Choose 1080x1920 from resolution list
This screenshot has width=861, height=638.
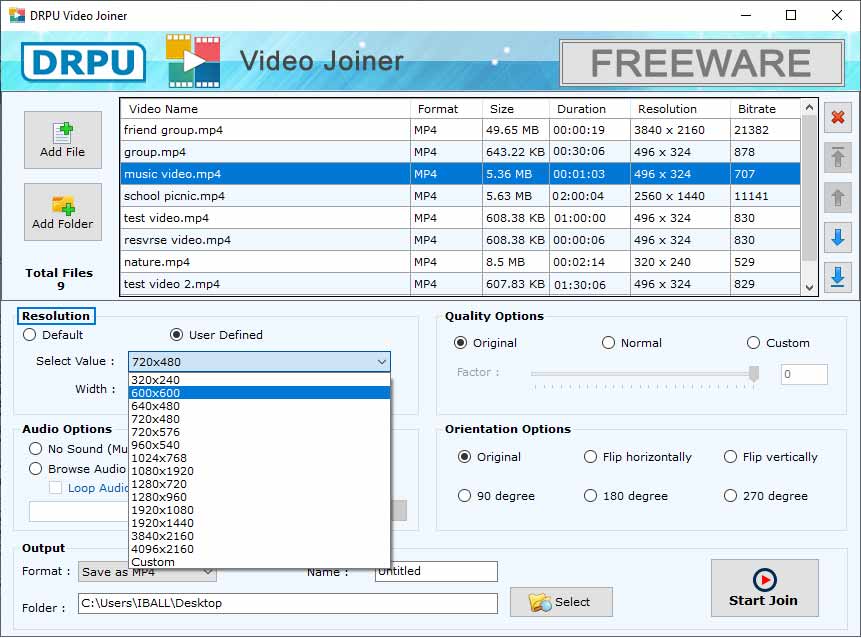[x=259, y=471]
